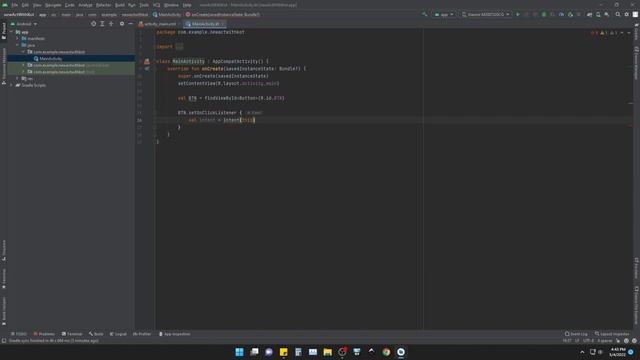Viewport: 640px width, 360px height.
Task: Click the onCreate breadcrumb item
Action: pos(222,14)
